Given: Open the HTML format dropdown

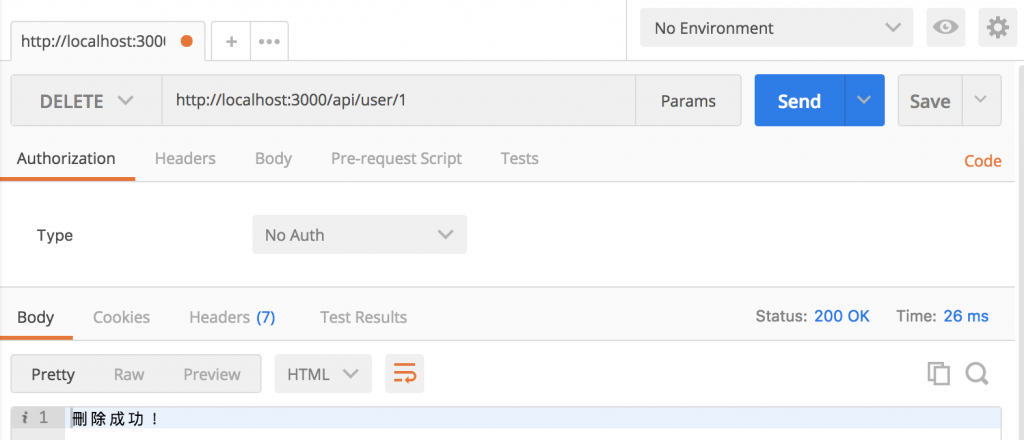Looking at the screenshot, I should click(x=322, y=374).
